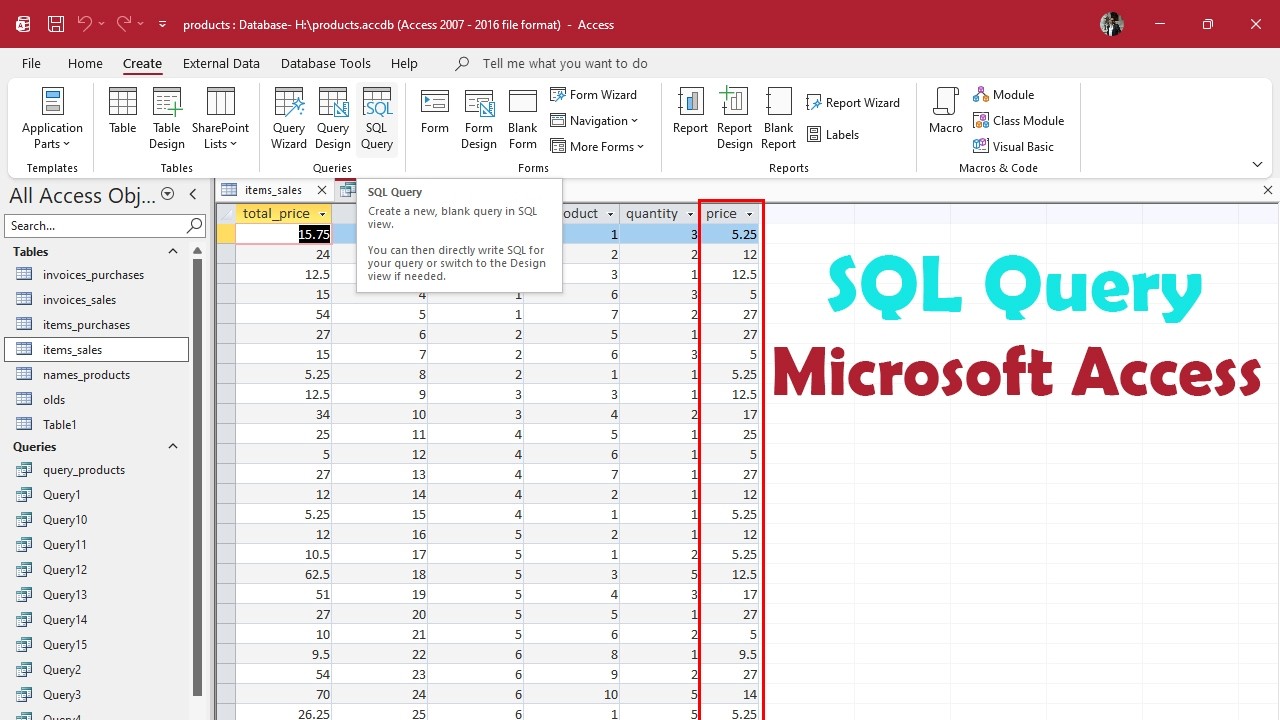Create a new Report

[x=690, y=111]
